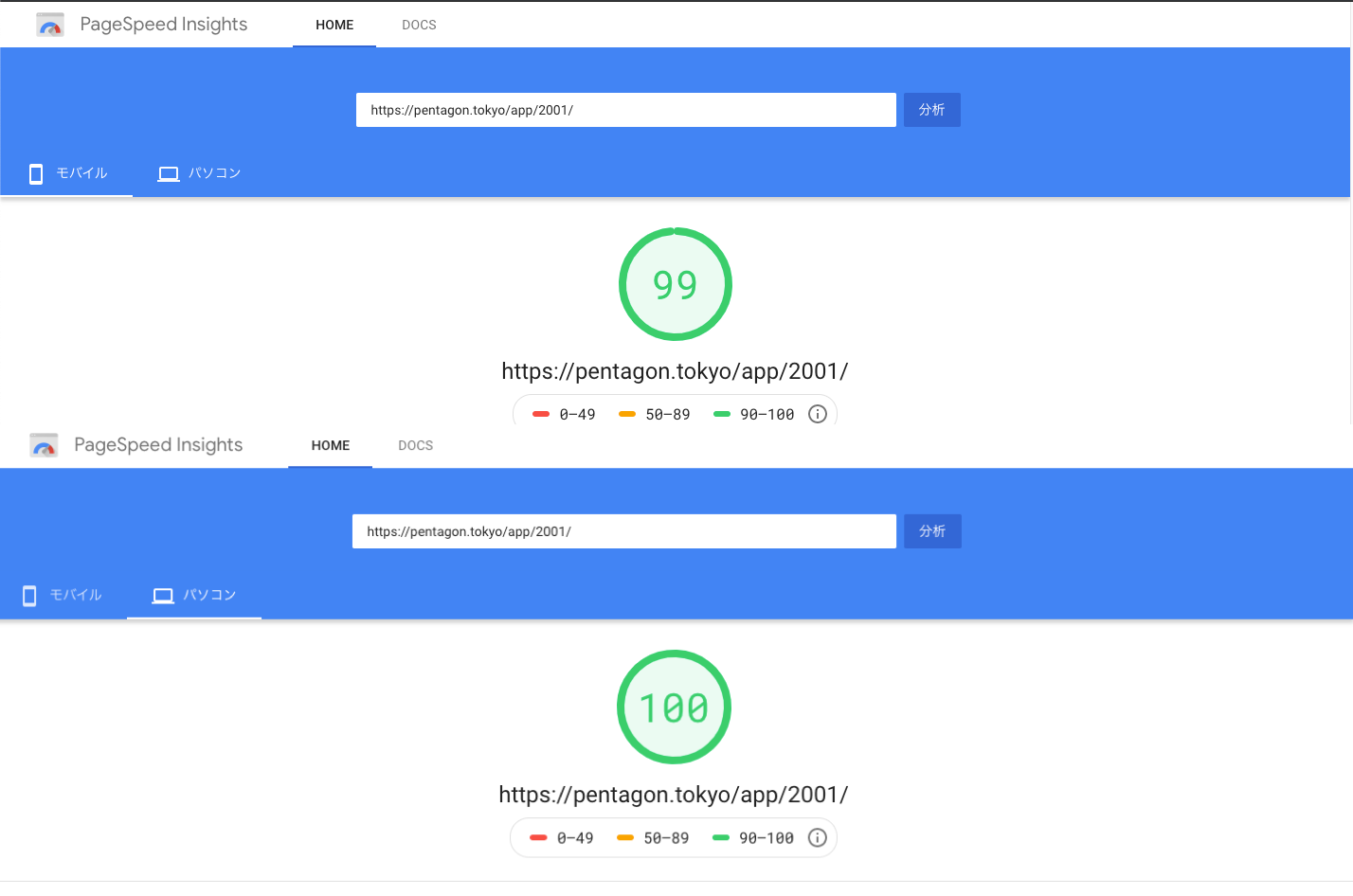The height and width of the screenshot is (896, 1353).
Task: Click the red 0–49 legend in upper panel
Action: click(564, 414)
